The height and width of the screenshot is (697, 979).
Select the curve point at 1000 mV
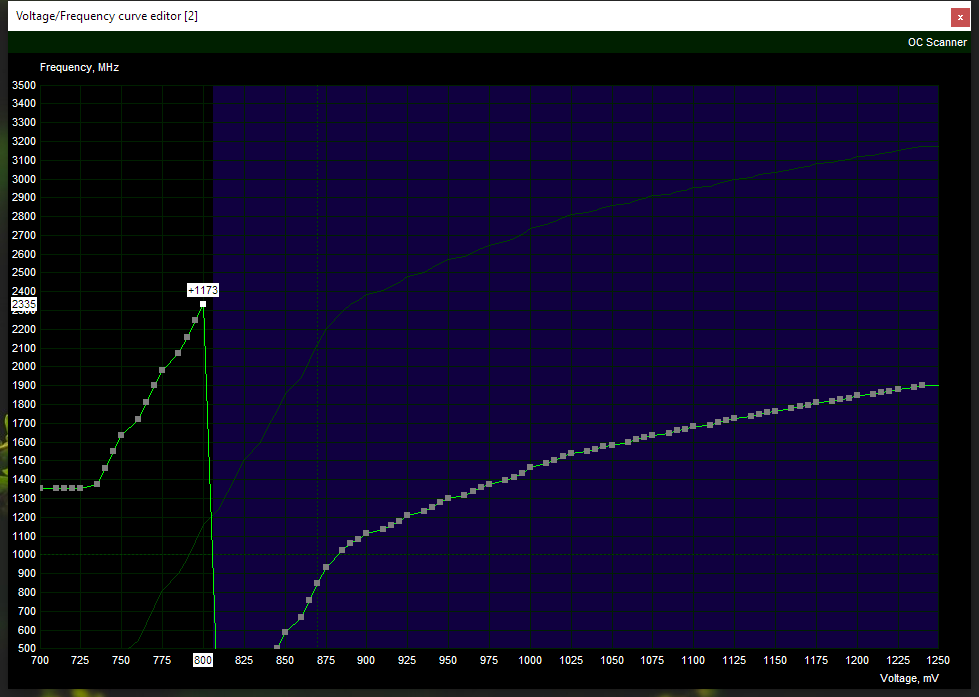530,467
